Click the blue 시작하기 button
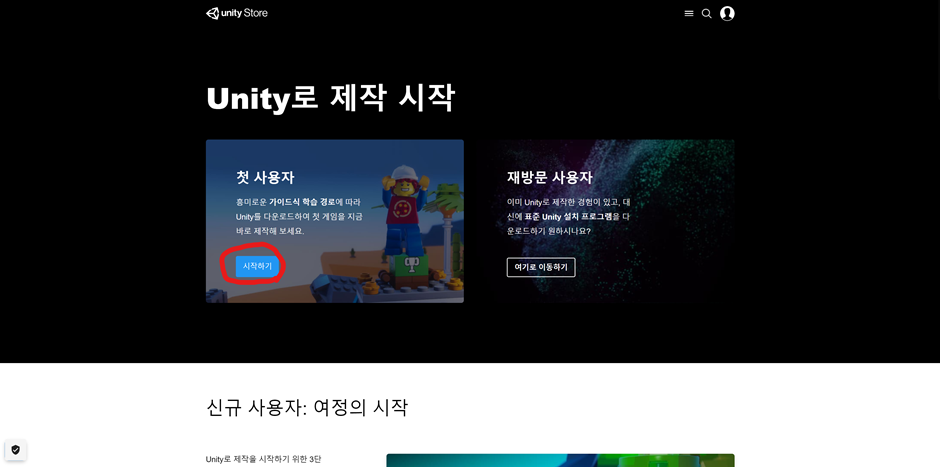Image resolution: width=940 pixels, height=467 pixels. 257,266
